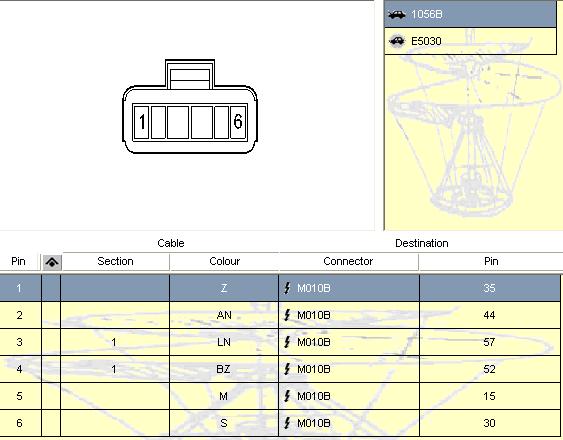This screenshot has height=440, width=563.
Task: Click lightning icon in pin 1 row
Action: coord(287,288)
